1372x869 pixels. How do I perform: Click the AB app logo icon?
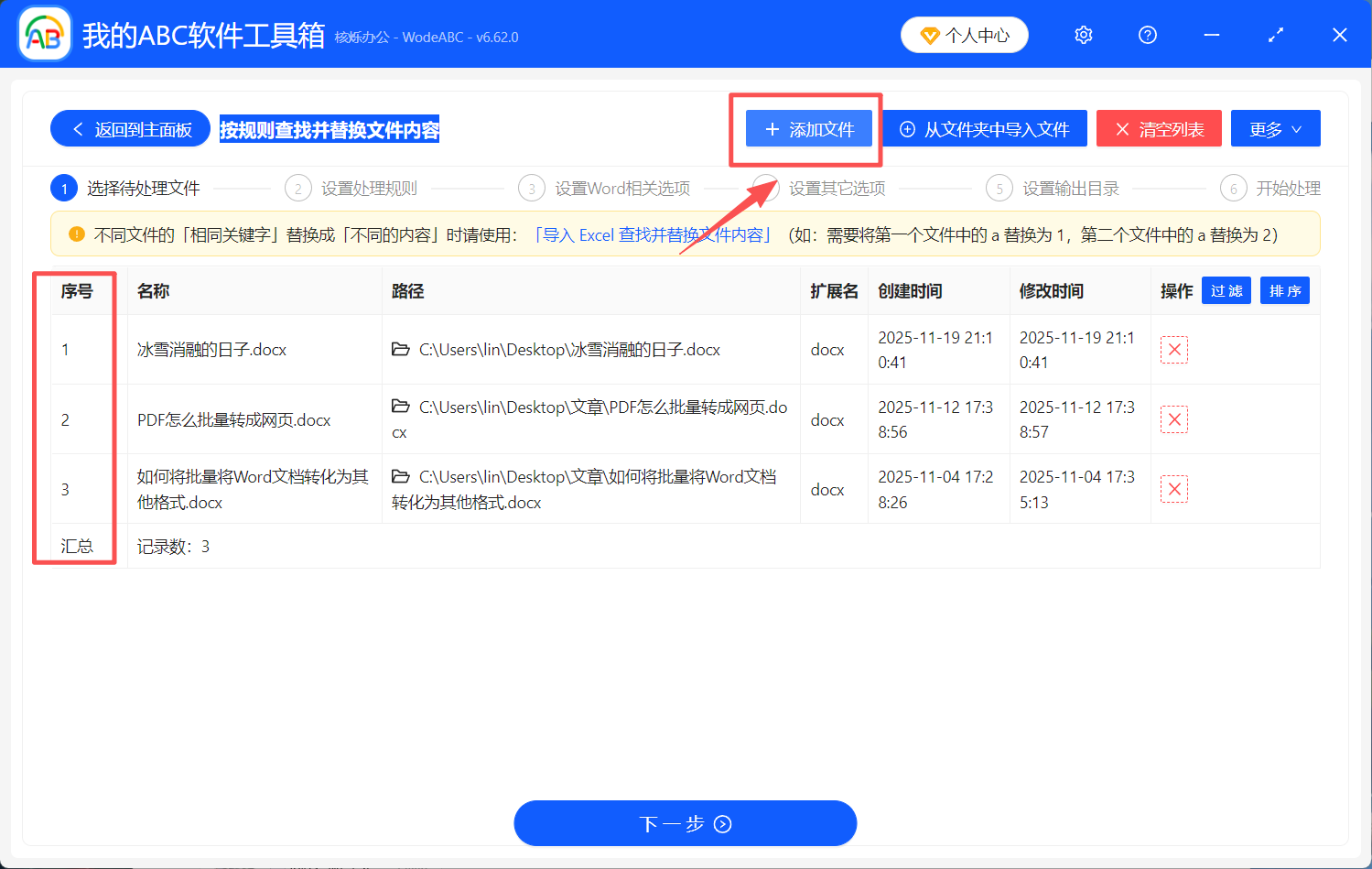point(43,35)
